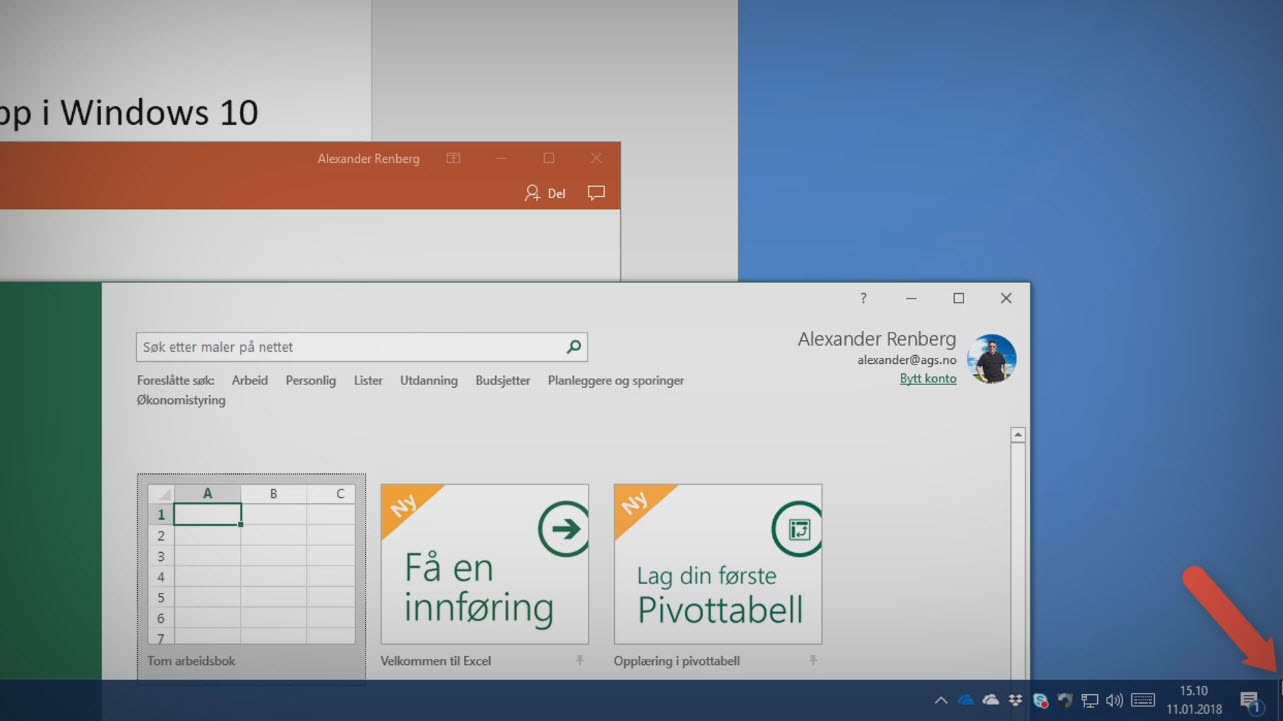Select the Planleggere og sporinger search category
The width and height of the screenshot is (1283, 721).
[x=615, y=380]
